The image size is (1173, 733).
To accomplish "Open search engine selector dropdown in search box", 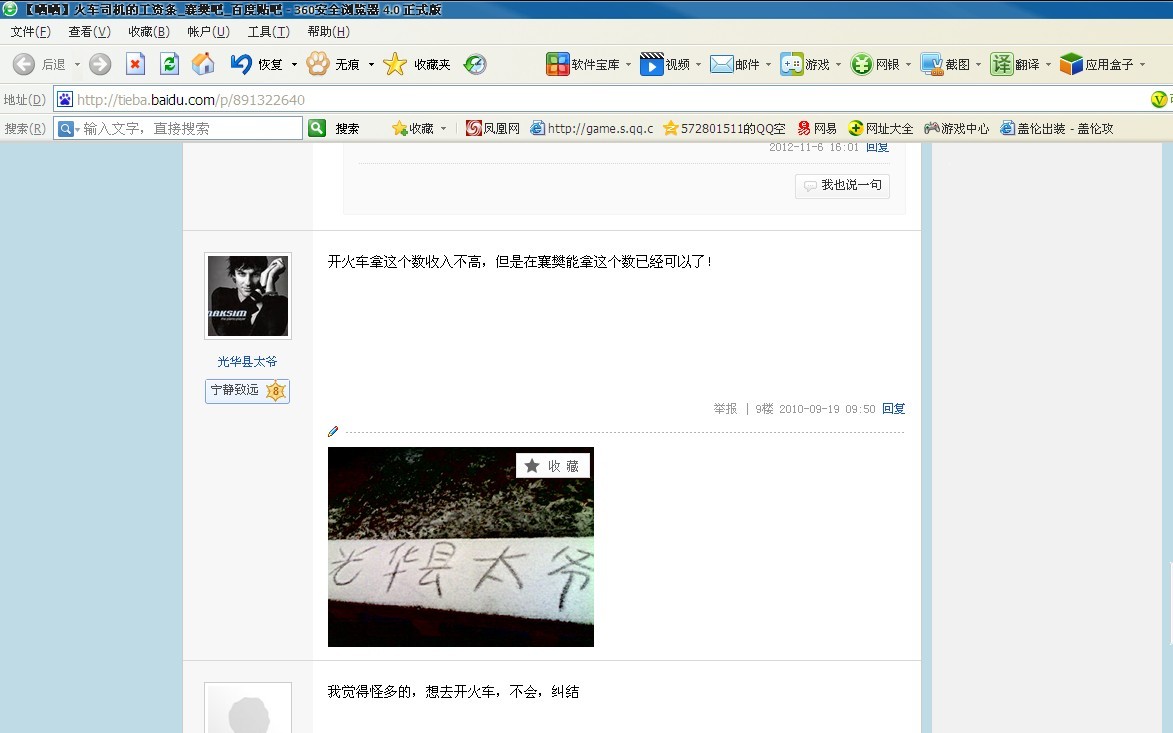I will coord(77,129).
